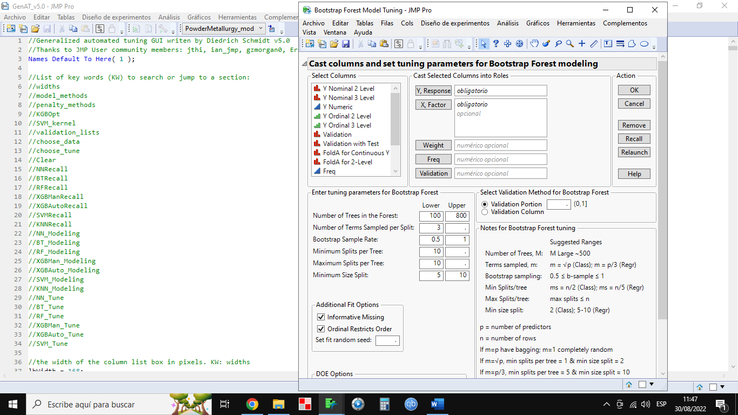Click the Help button
This screenshot has width=738, height=415.
(x=634, y=174)
